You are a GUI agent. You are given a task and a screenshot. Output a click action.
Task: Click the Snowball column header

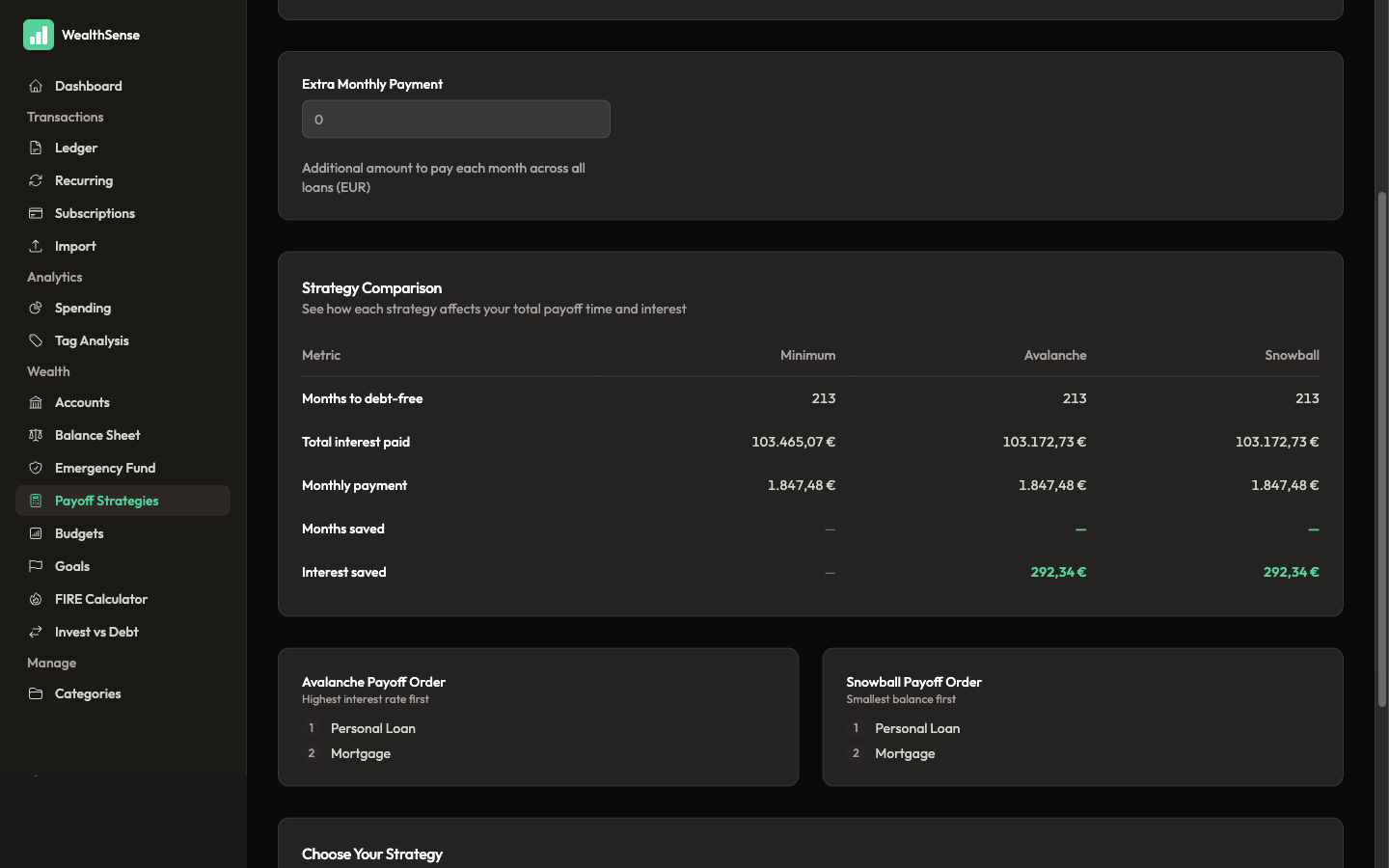coord(1292,355)
